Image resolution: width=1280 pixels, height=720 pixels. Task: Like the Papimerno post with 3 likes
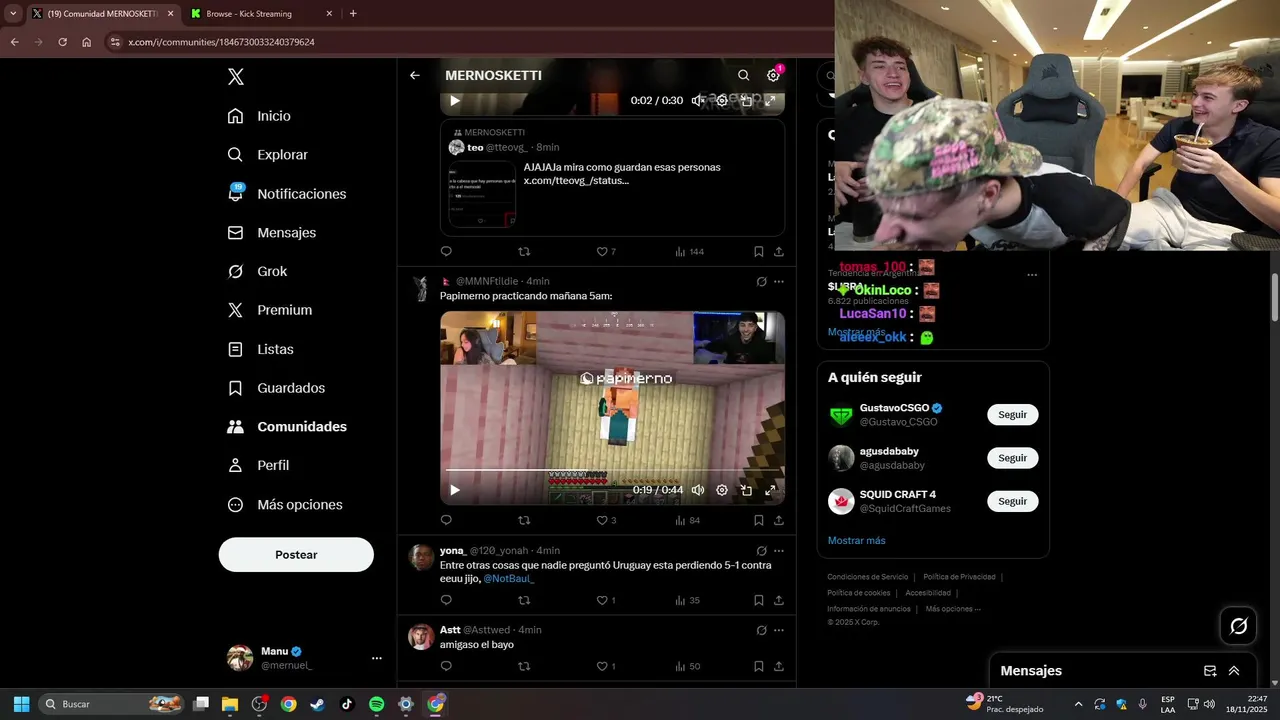click(x=606, y=520)
